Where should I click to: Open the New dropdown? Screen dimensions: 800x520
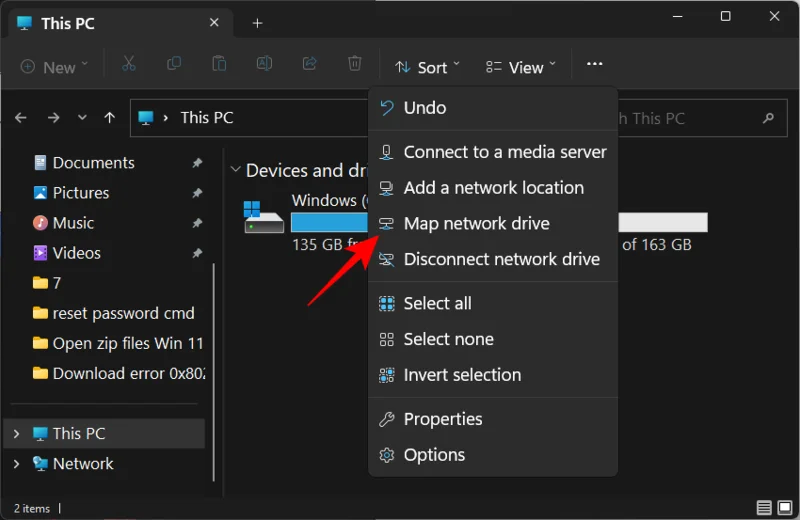coord(54,67)
